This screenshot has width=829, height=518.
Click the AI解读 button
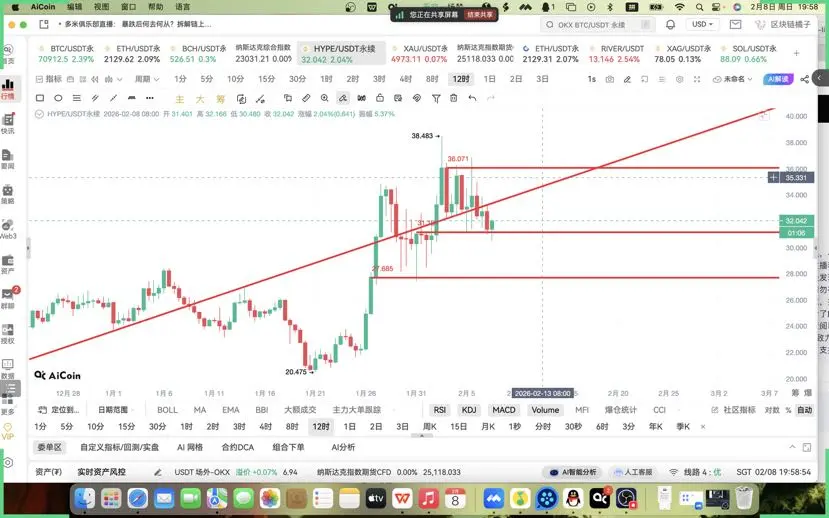click(x=778, y=79)
